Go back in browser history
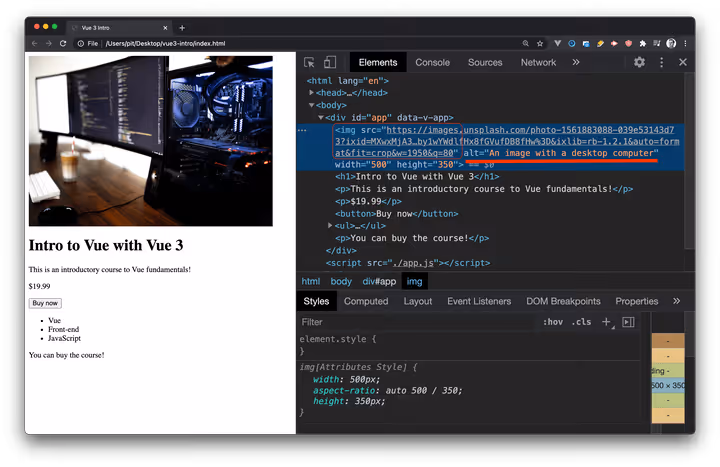 (x=35, y=43)
